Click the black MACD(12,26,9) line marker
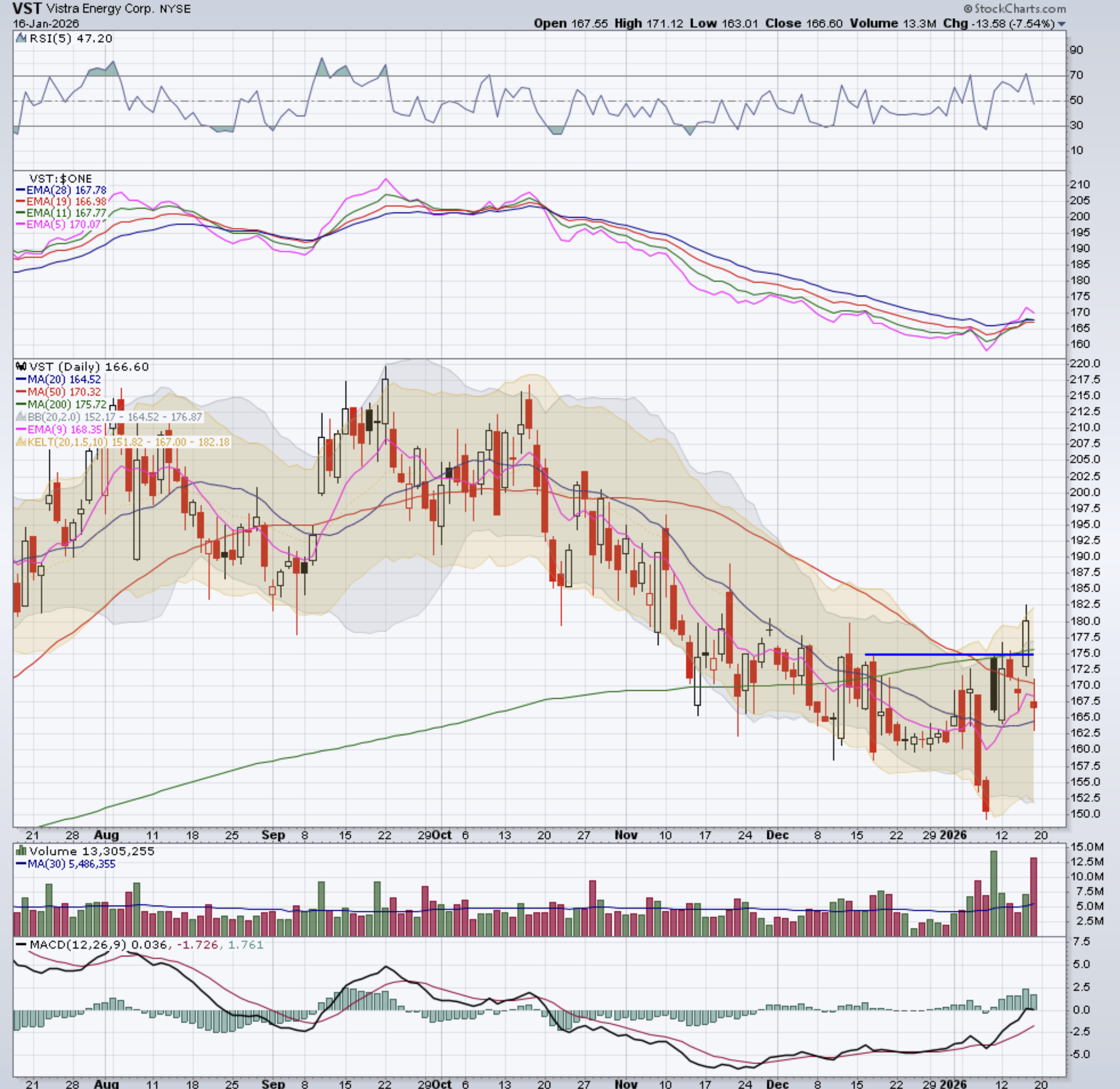The image size is (1120, 1089). tap(21, 944)
